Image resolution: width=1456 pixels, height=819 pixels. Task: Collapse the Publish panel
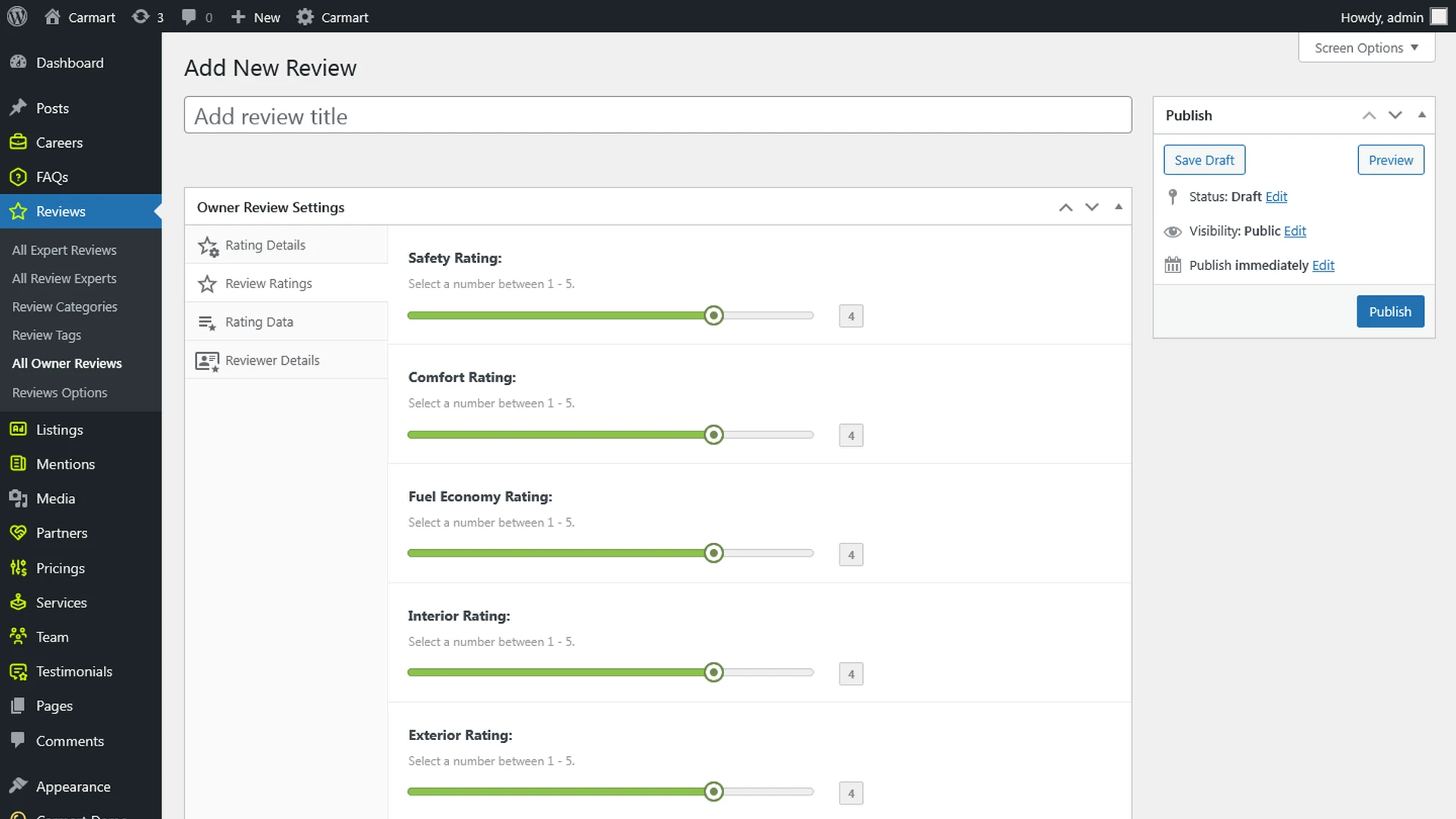click(1422, 115)
